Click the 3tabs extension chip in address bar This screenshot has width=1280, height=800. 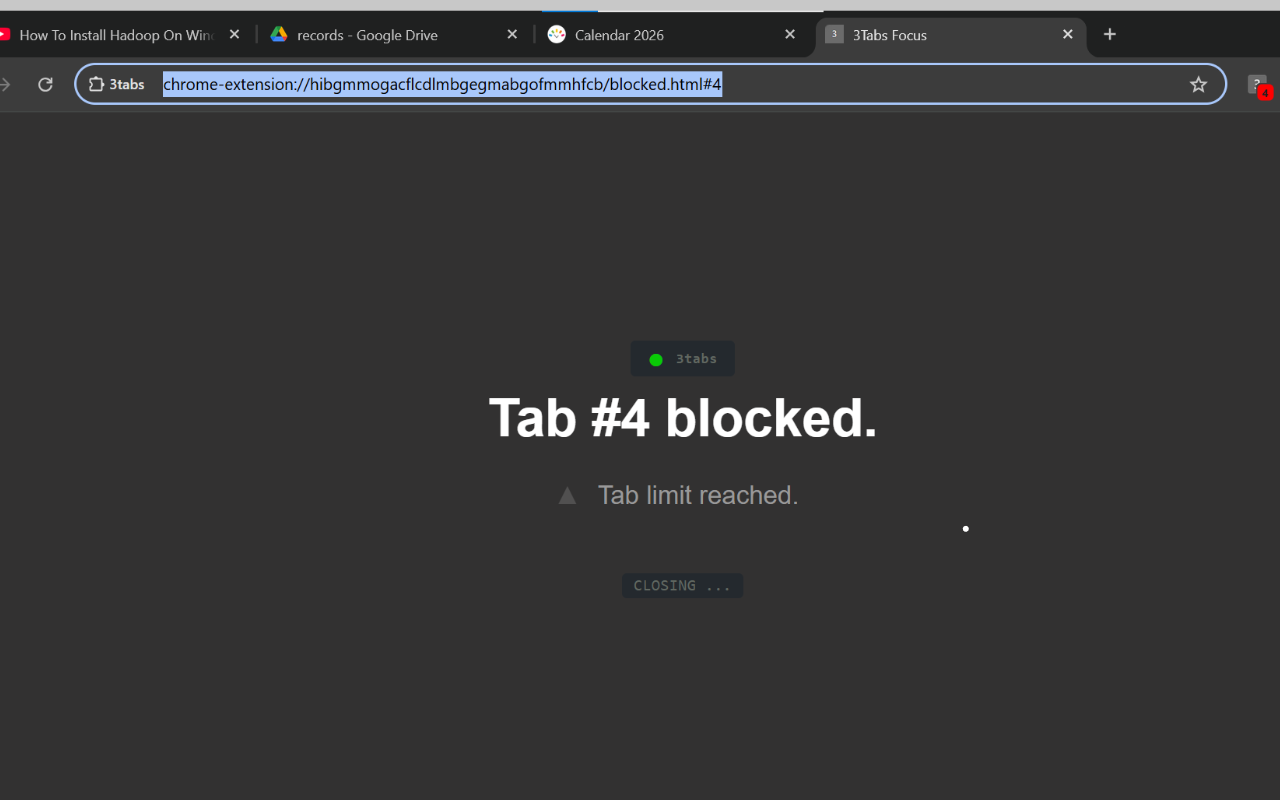coord(117,84)
